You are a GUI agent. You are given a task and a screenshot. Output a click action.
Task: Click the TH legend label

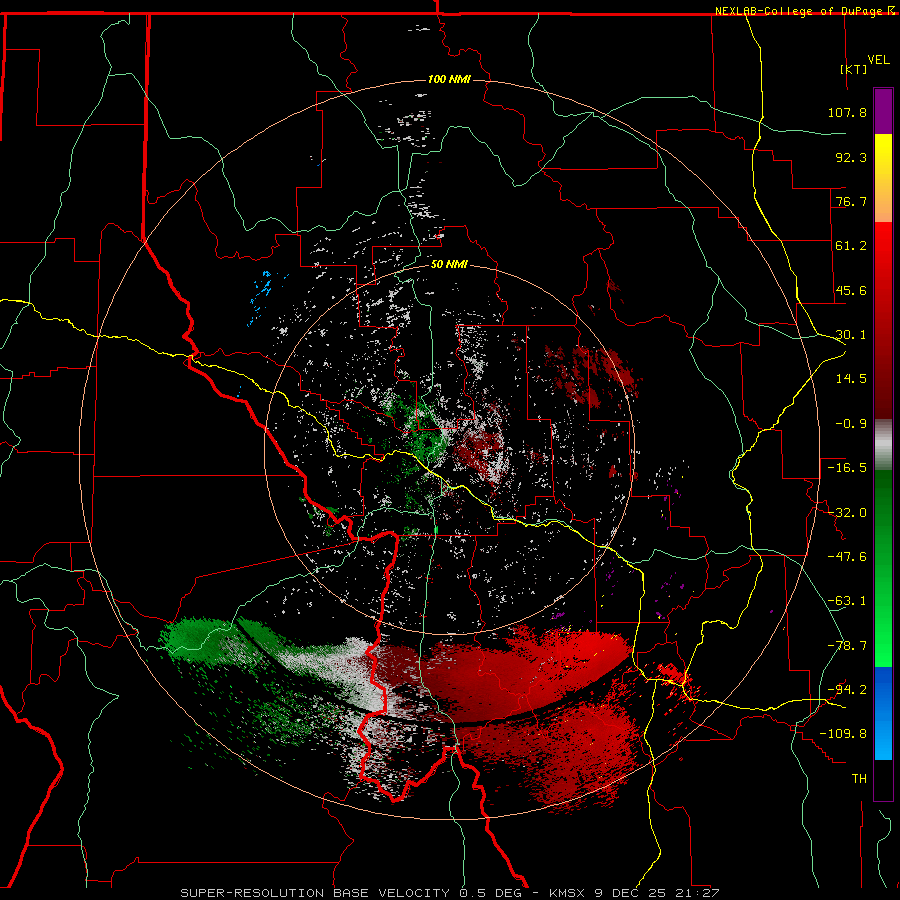pyautogui.click(x=859, y=779)
